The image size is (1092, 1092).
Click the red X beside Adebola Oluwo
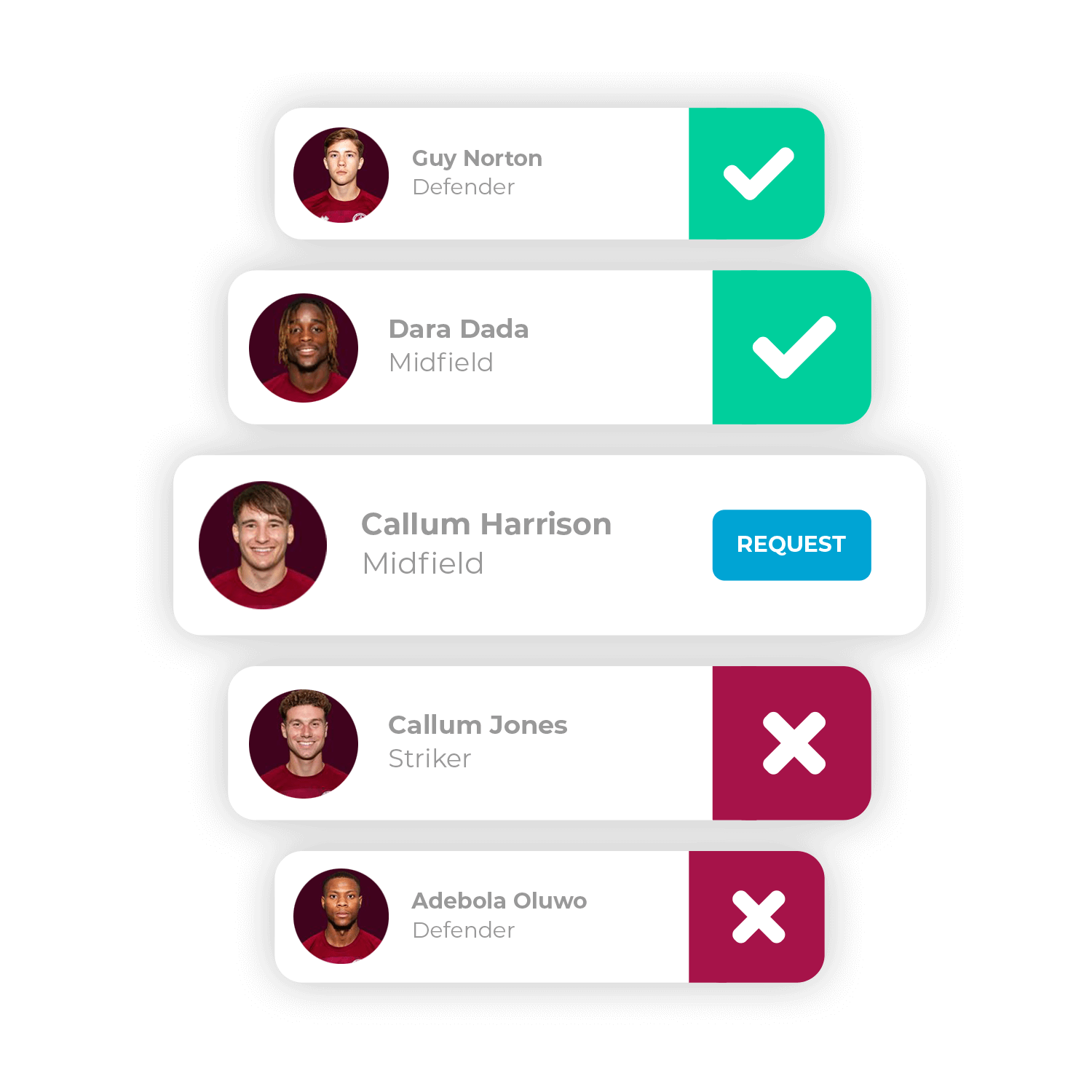[x=756, y=917]
